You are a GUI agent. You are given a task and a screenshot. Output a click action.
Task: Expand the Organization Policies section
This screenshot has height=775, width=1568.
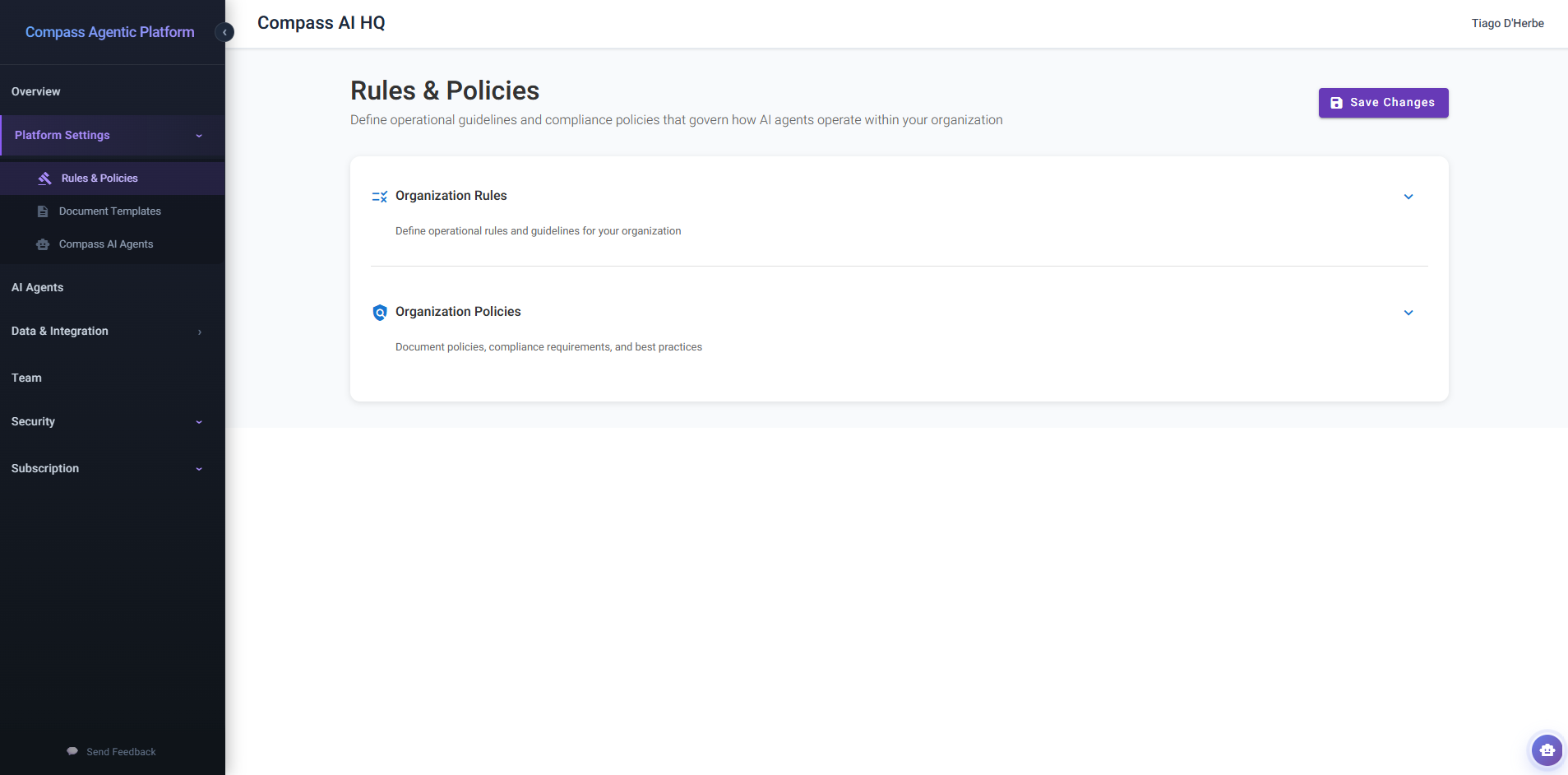tap(1408, 313)
